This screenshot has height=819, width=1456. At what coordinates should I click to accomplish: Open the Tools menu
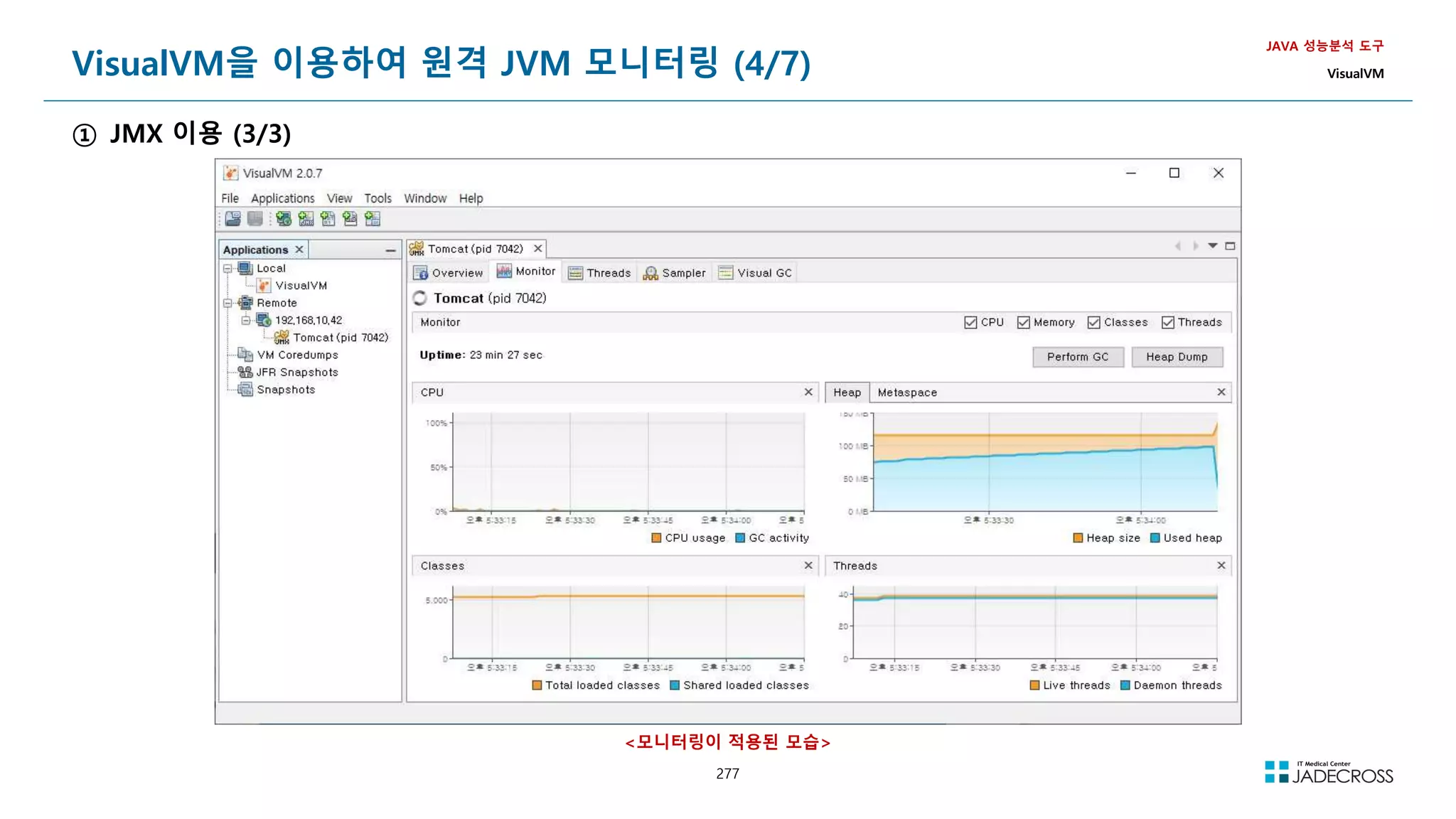[x=378, y=198]
